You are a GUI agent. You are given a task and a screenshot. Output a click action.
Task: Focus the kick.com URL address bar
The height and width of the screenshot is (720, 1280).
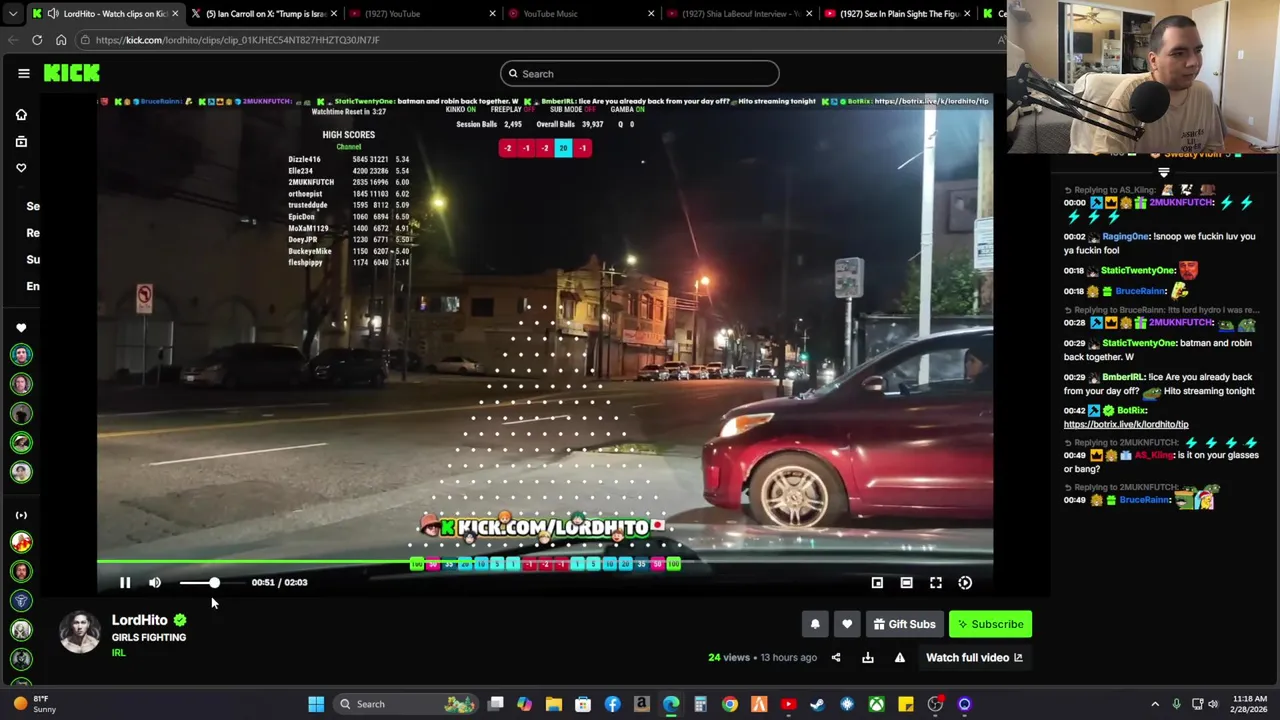pyautogui.click(x=540, y=40)
